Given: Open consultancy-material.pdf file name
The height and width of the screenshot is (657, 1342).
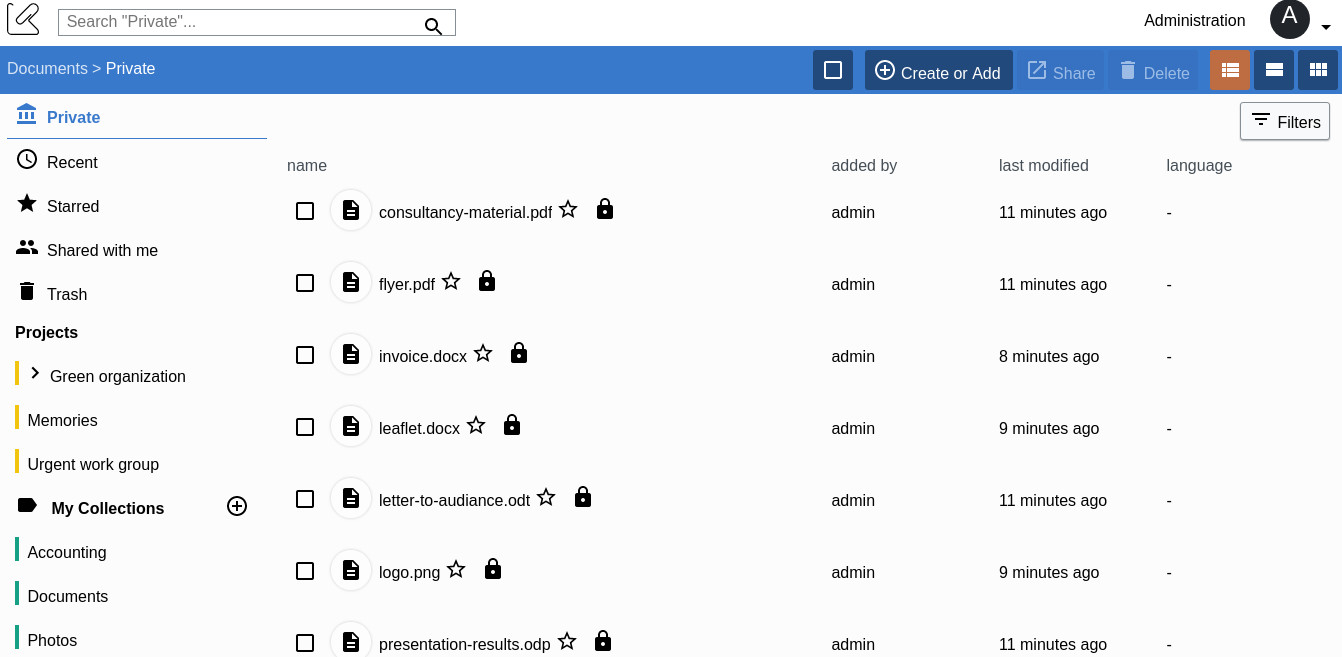Looking at the screenshot, I should 465,212.
